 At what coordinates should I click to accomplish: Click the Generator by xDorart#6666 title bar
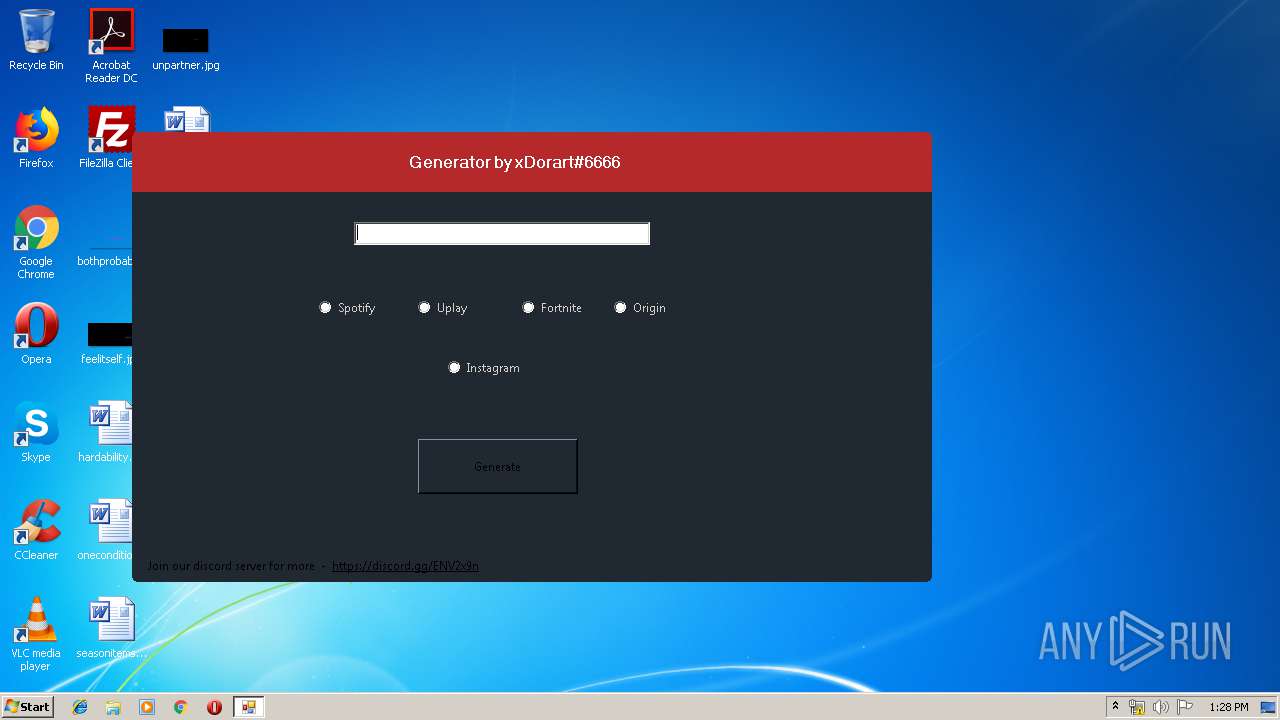532,162
